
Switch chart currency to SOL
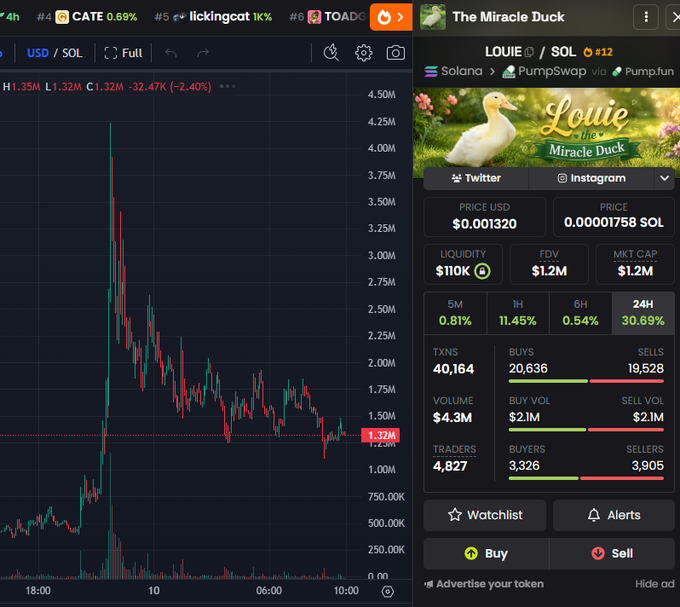tap(72, 53)
